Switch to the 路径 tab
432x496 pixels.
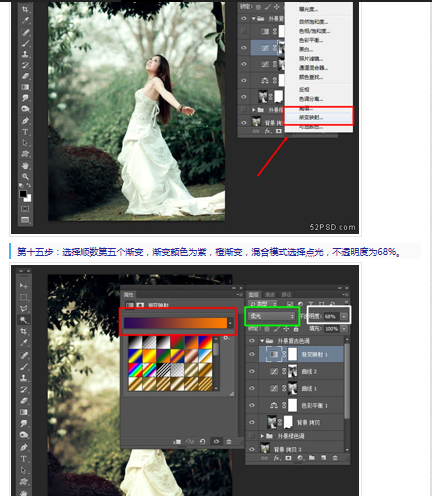tap(286, 294)
